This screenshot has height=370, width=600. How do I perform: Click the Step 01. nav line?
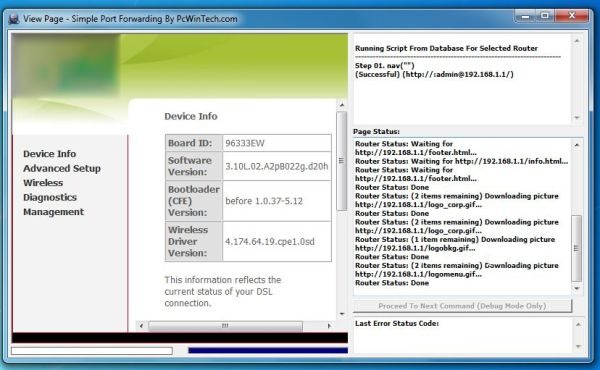click(385, 65)
